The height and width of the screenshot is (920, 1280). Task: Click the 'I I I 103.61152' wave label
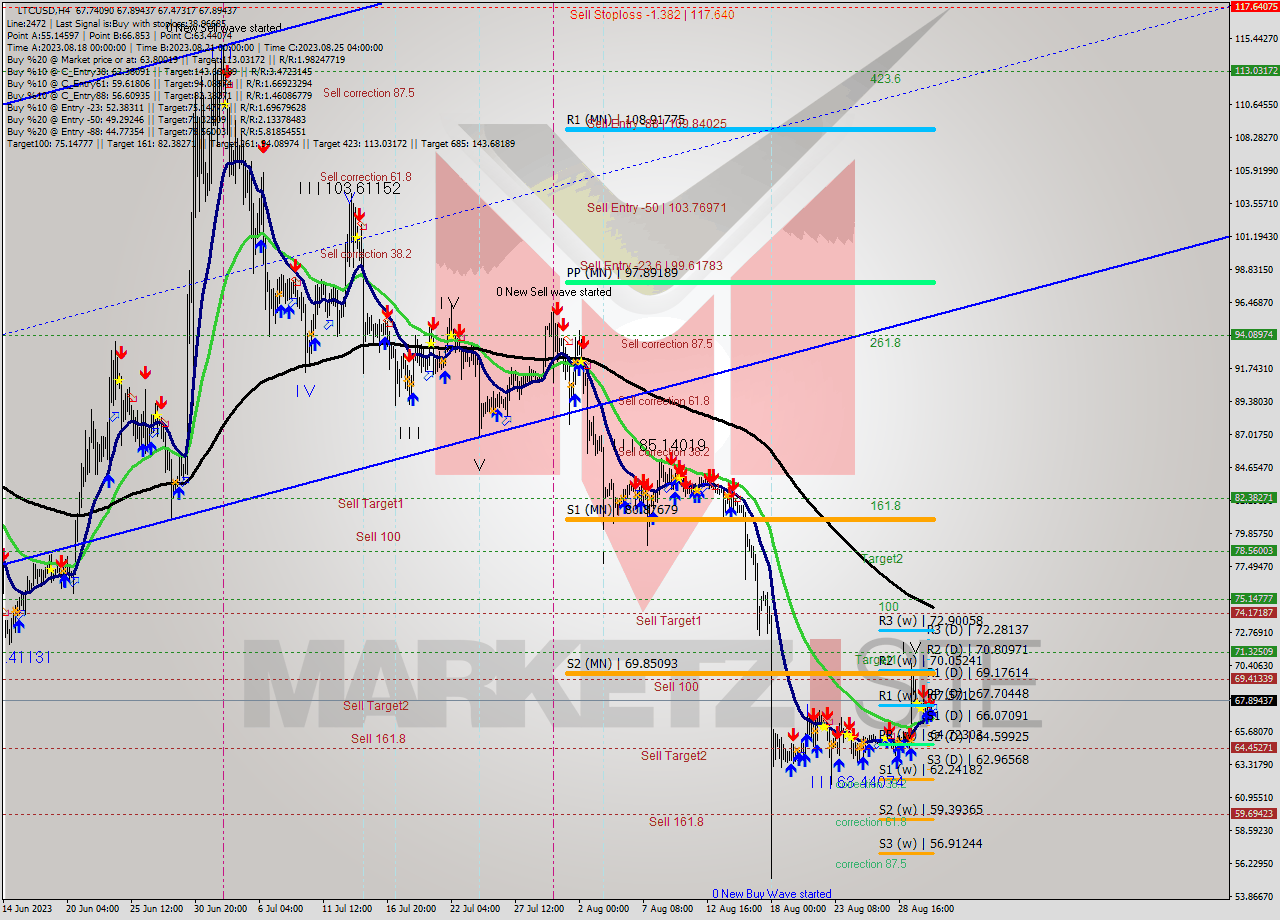(x=349, y=188)
